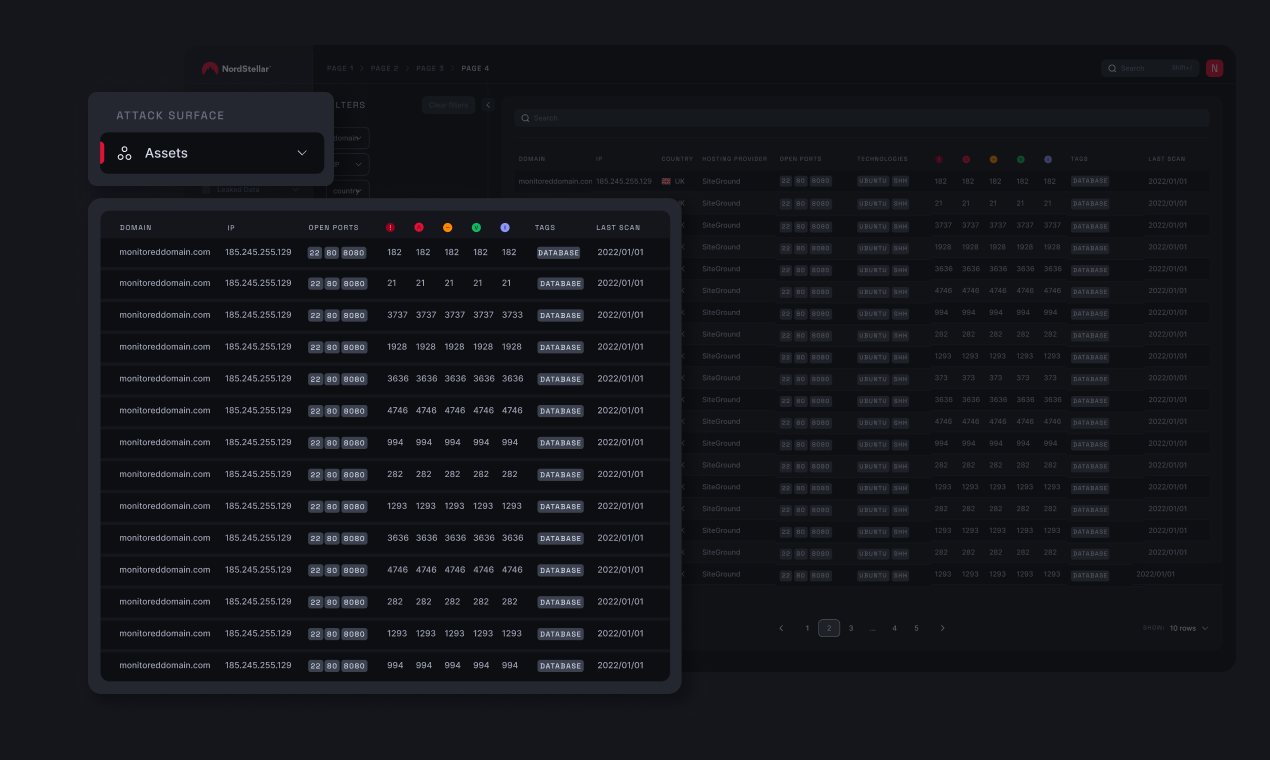Select pagination page 1

click(807, 628)
